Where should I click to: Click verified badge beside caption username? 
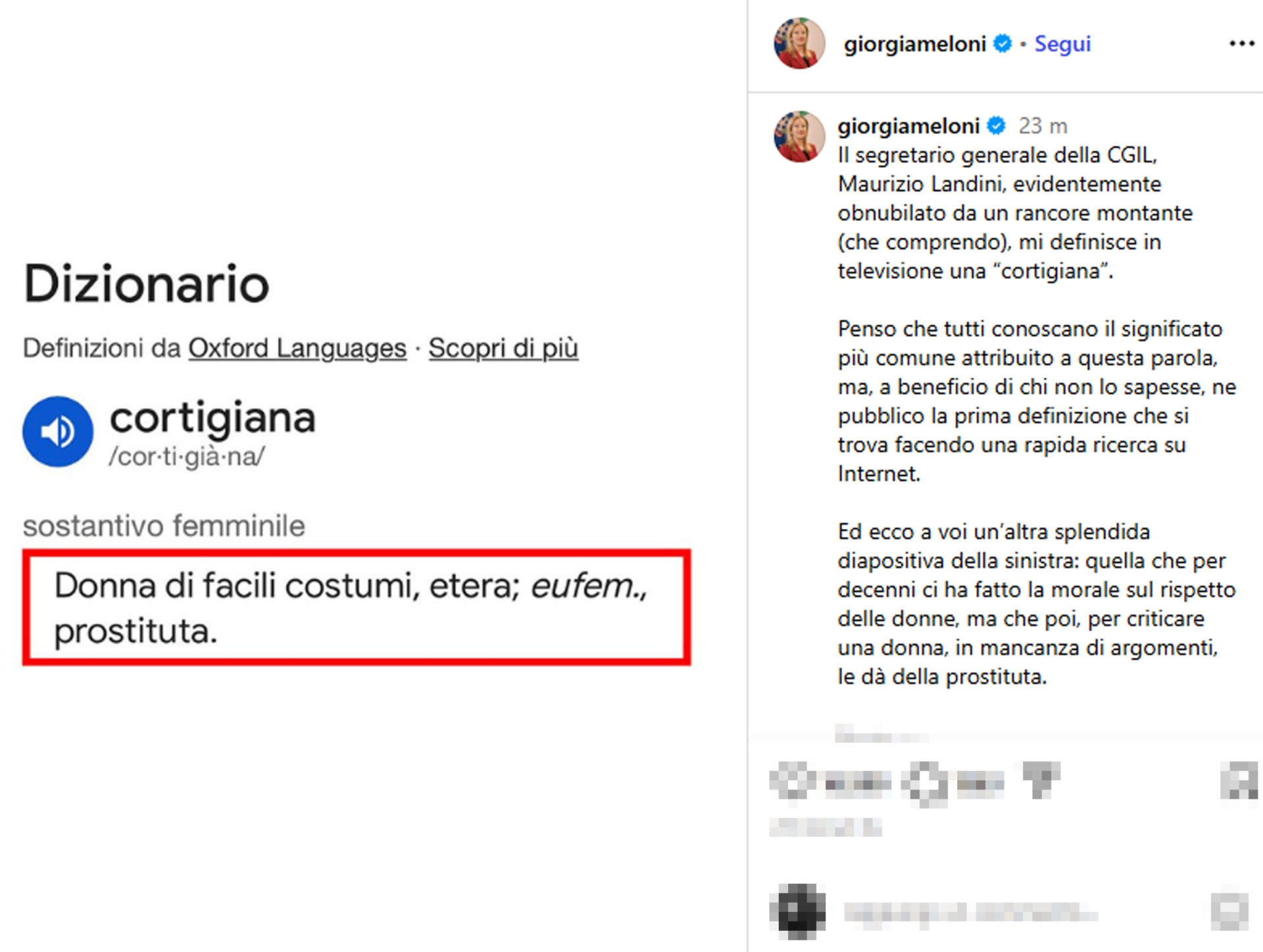click(997, 125)
